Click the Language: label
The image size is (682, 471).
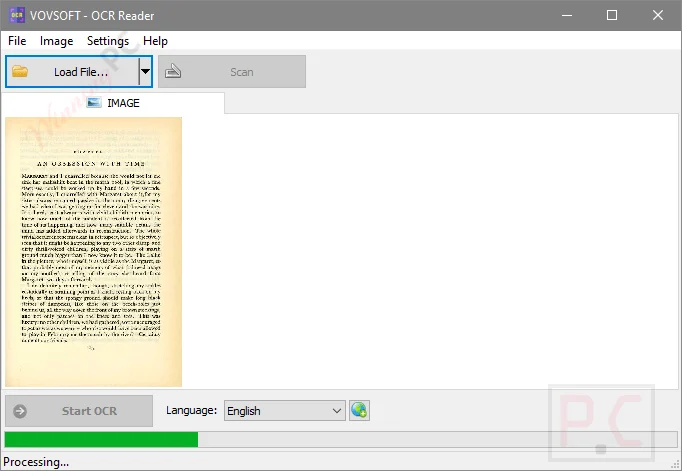[191, 410]
